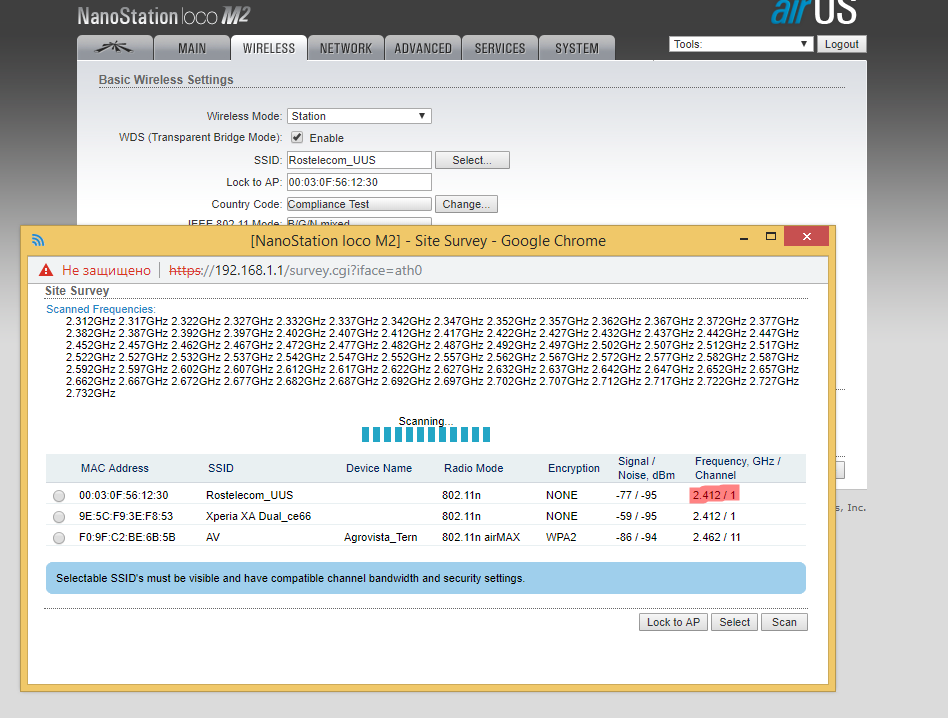Open the Ubiquiti logo tab
948x718 pixels.
[x=115, y=48]
